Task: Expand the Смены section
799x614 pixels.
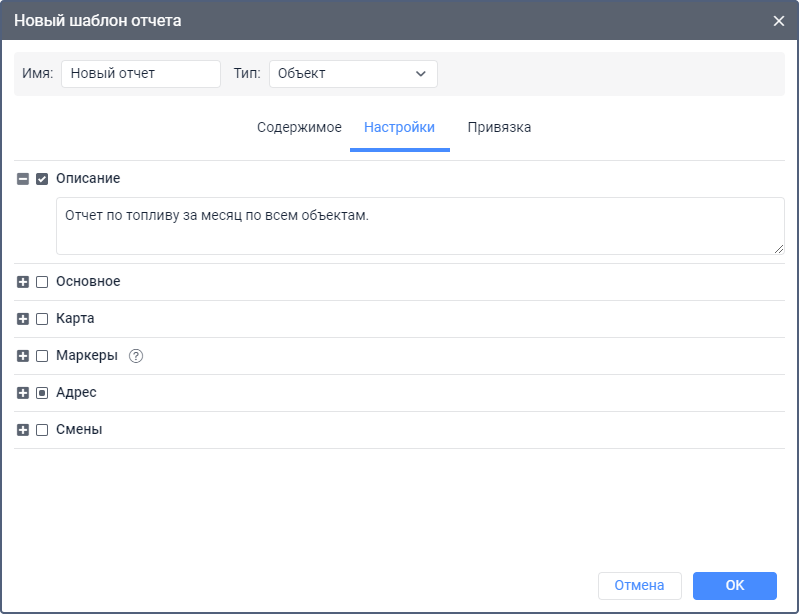Action: pyautogui.click(x=23, y=430)
